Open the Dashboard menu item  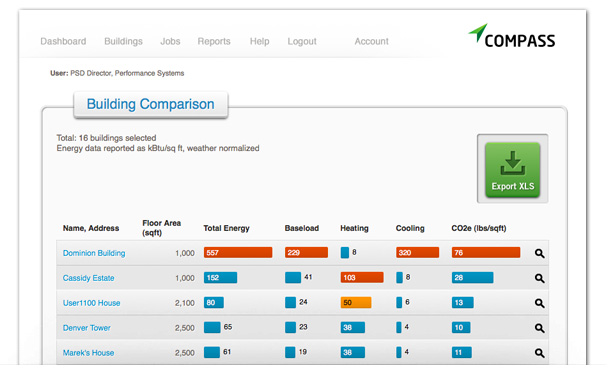pos(63,41)
